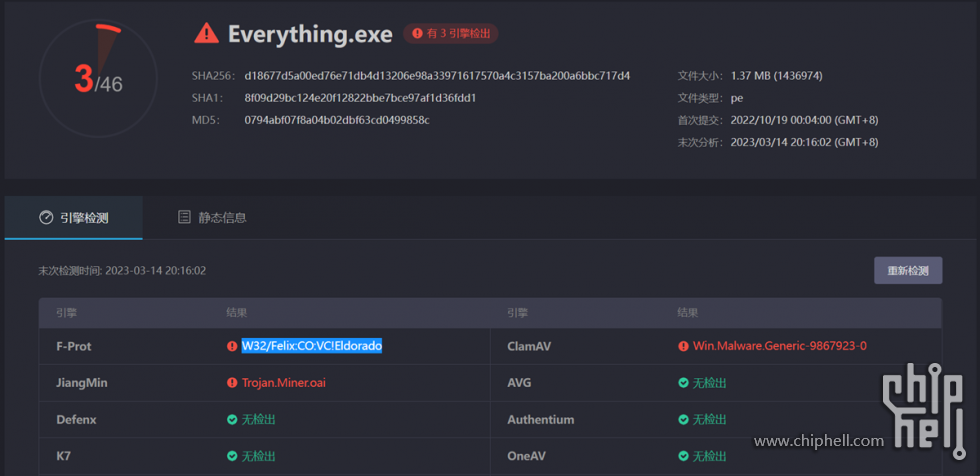Click the OneAV engine name
The height and width of the screenshot is (476, 980).
(x=527, y=457)
